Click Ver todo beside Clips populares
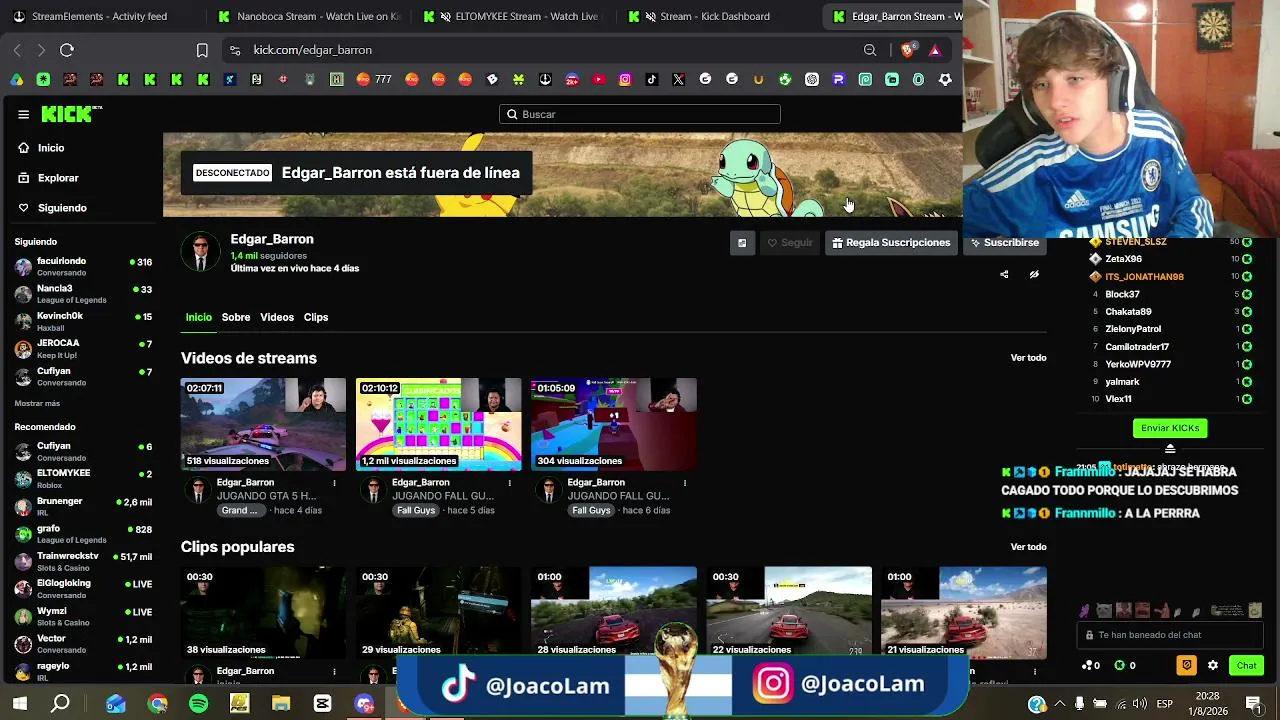Viewport: 1280px width, 720px height. click(1028, 547)
